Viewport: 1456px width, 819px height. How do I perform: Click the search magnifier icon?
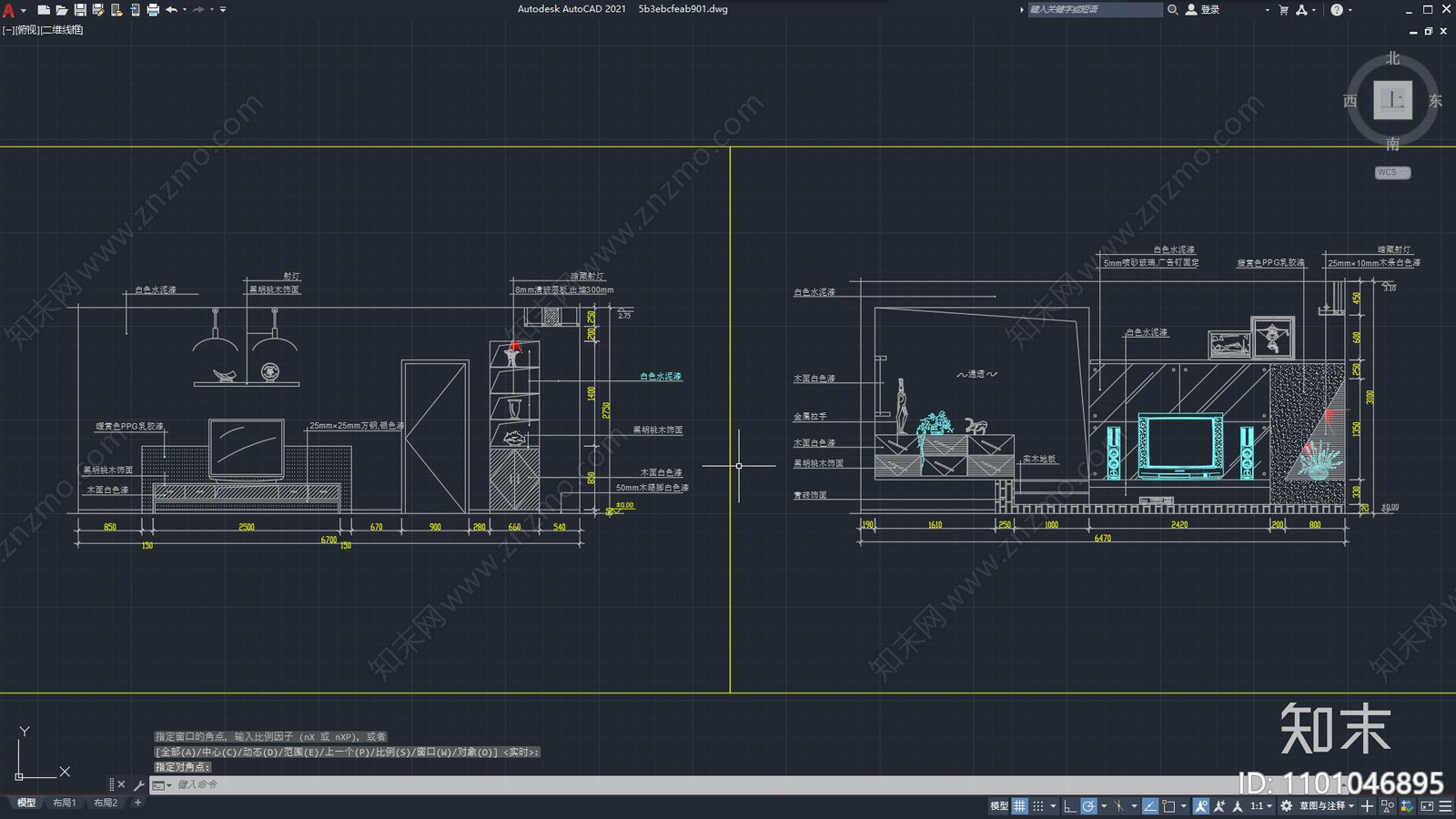[x=1173, y=9]
